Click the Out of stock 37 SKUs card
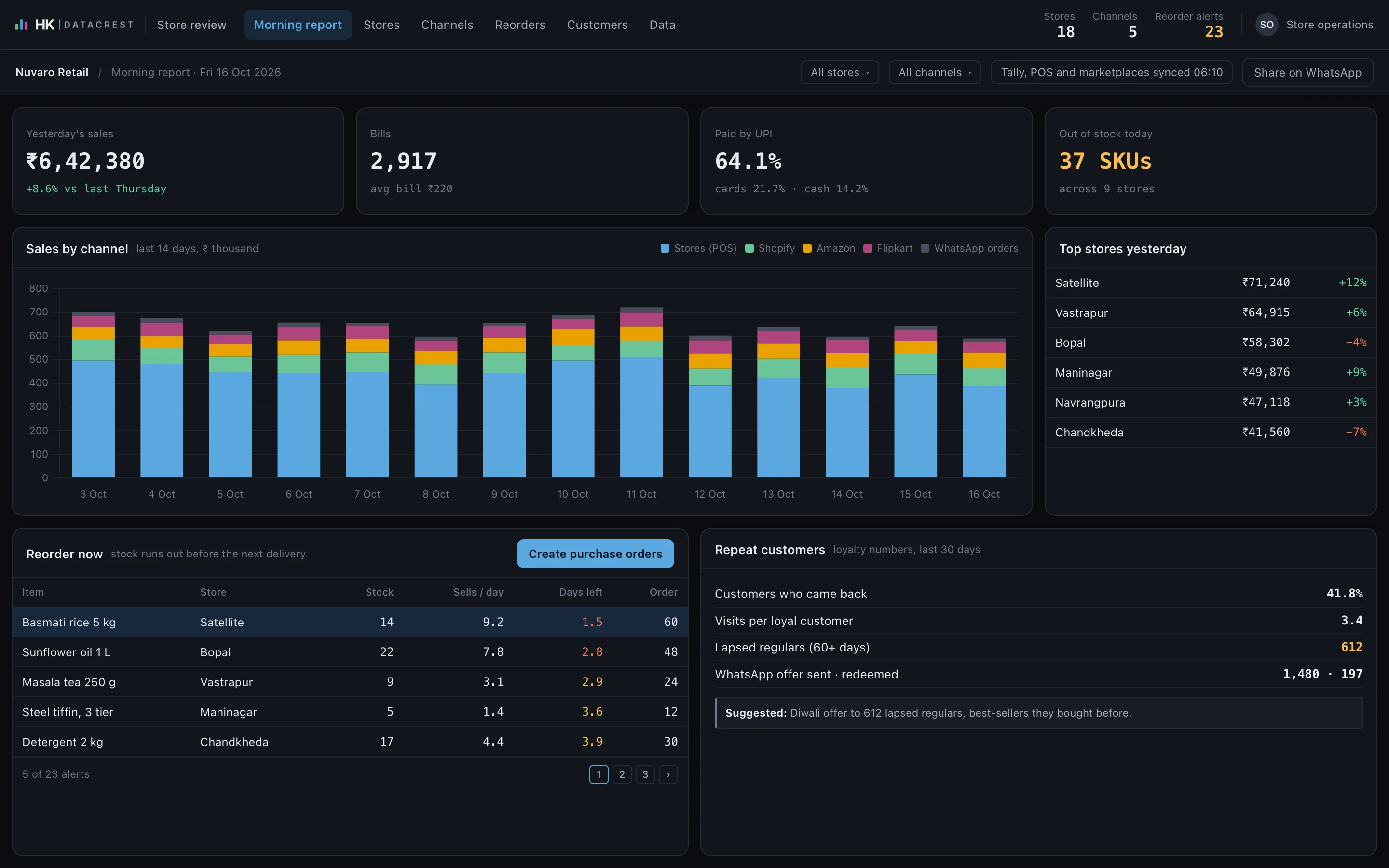 click(x=1211, y=161)
